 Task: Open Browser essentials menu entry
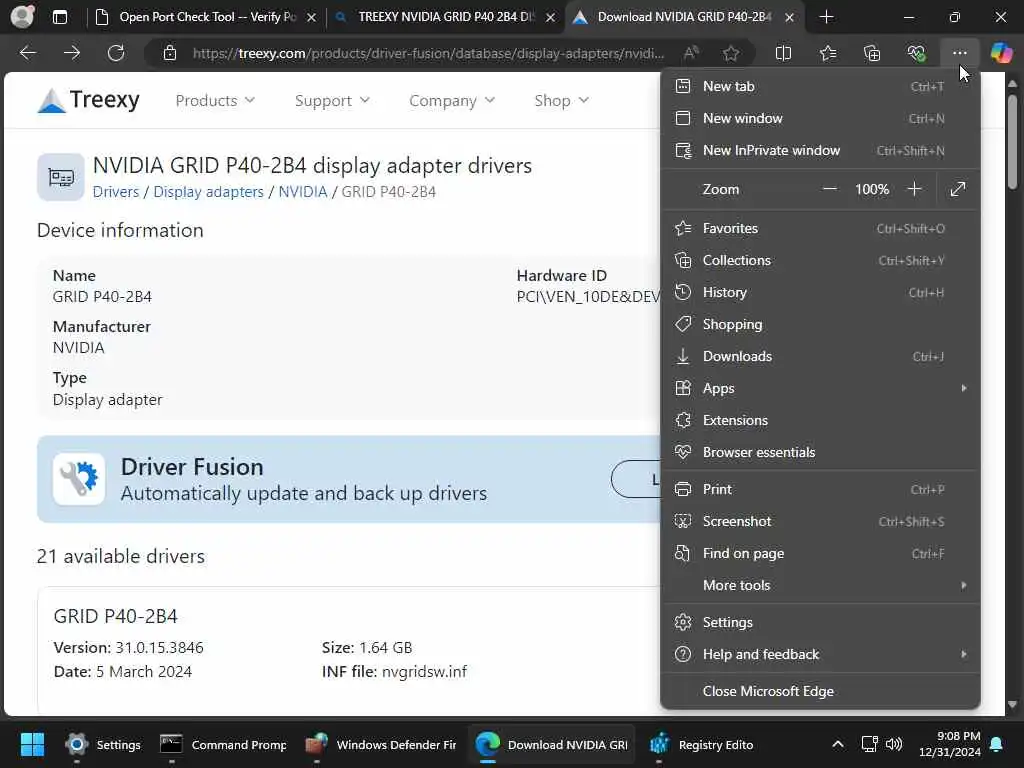(820, 453)
